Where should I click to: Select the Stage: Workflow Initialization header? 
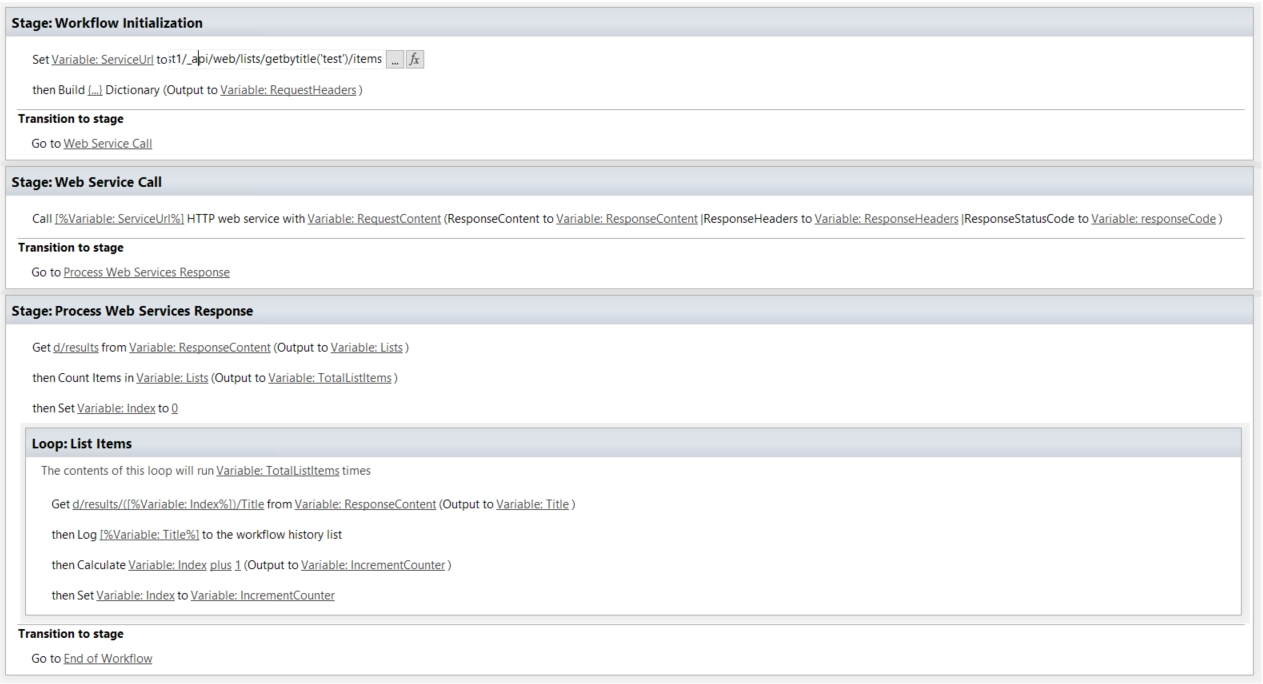click(x=631, y=22)
